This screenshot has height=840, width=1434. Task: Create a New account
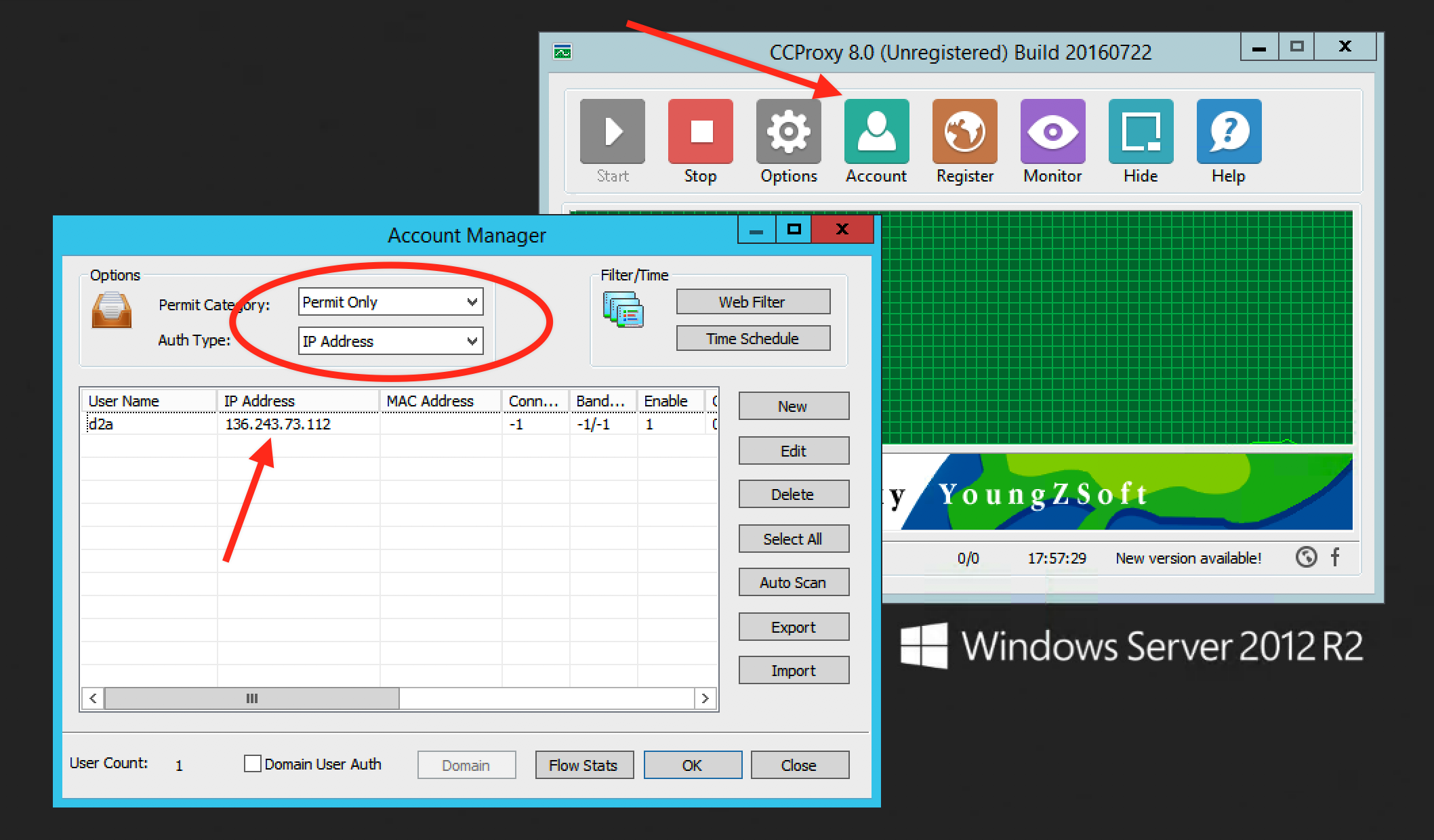pos(794,406)
